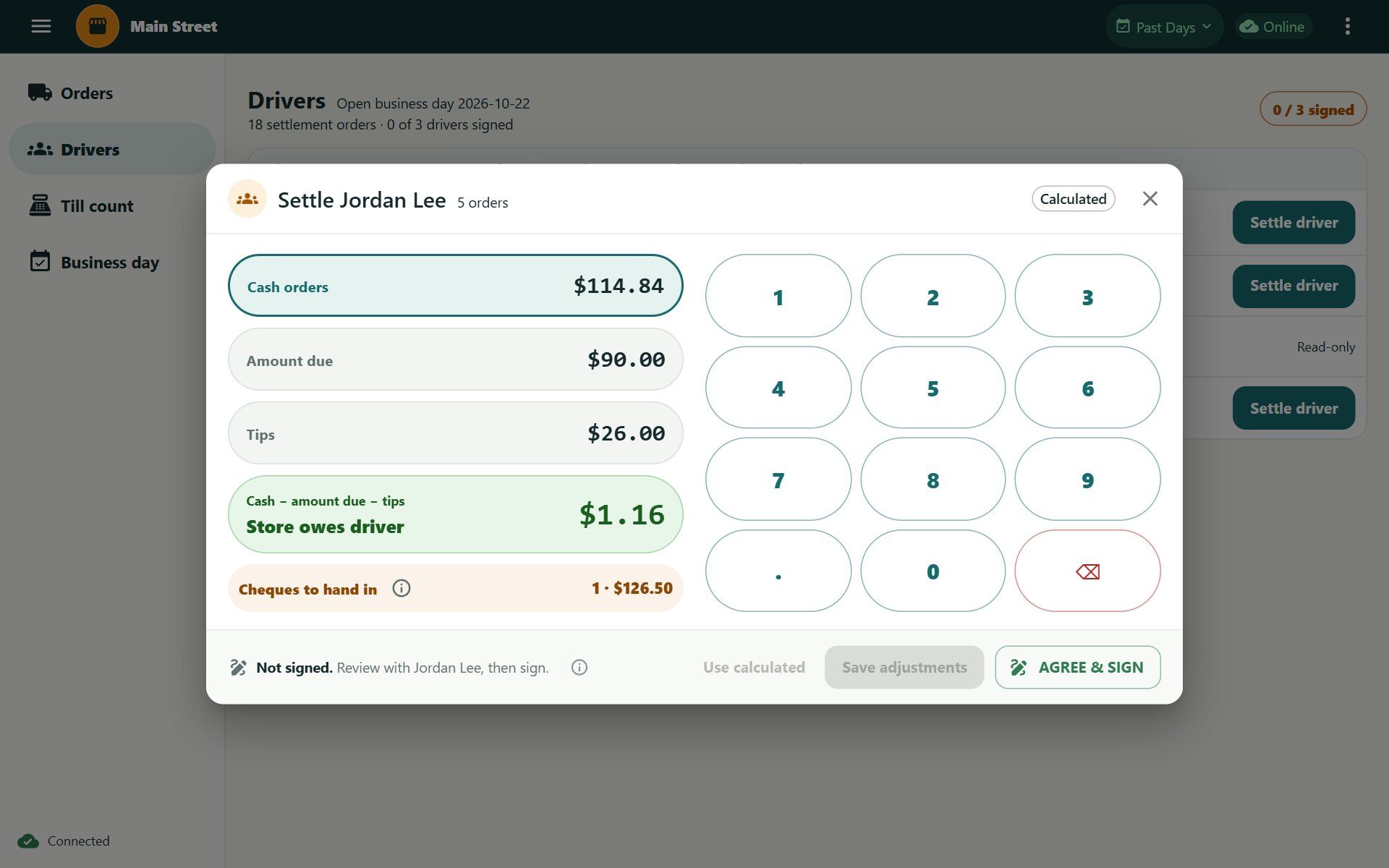Click the Online cloud status indicator
Image resolution: width=1389 pixels, height=868 pixels.
(1273, 27)
